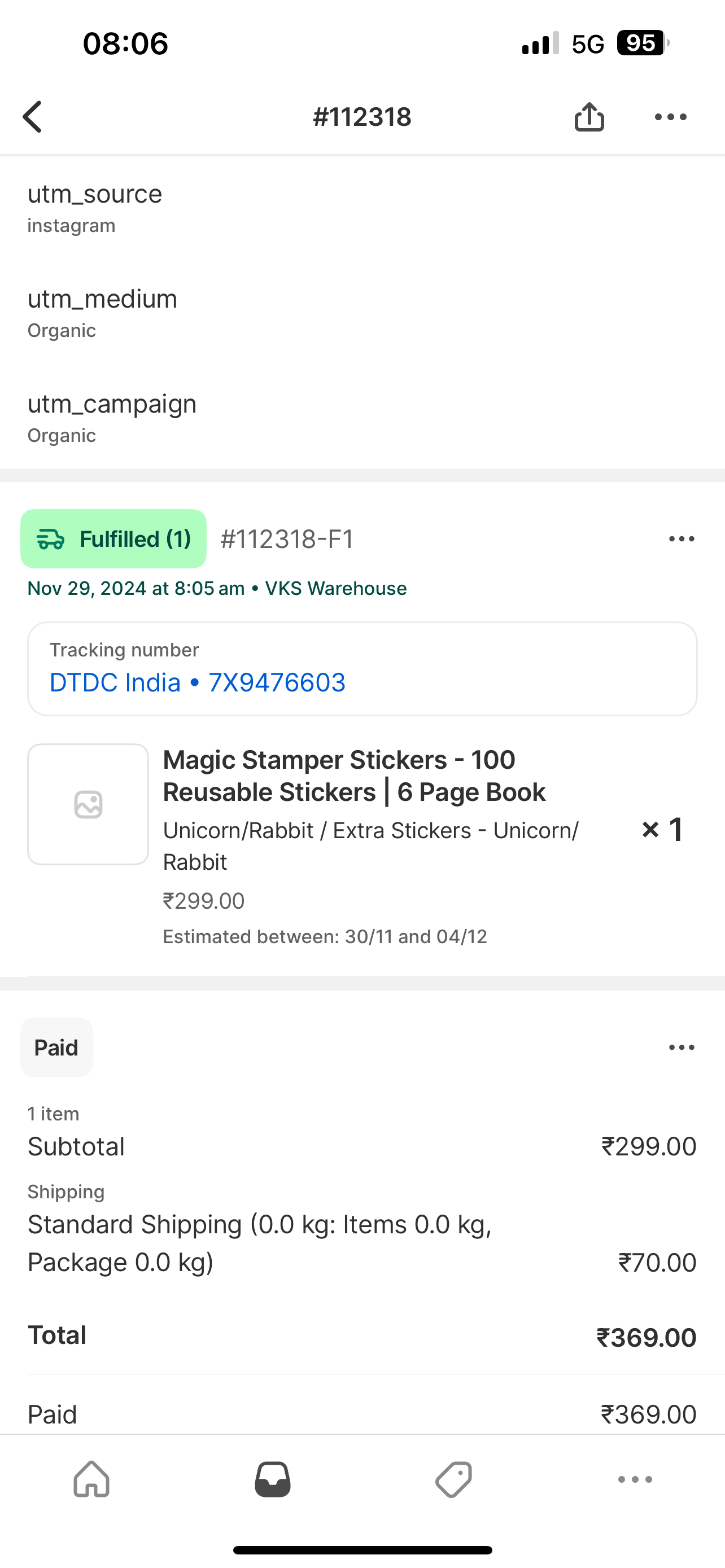The image size is (725, 1568).
Task: Tap the delivery truck icon in badge
Action: pyautogui.click(x=50, y=539)
